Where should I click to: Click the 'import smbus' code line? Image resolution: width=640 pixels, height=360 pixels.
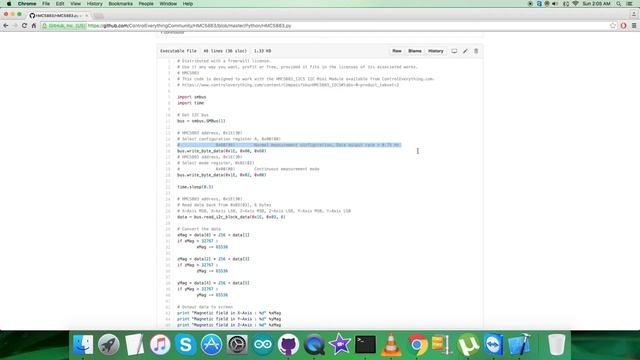click(x=191, y=97)
